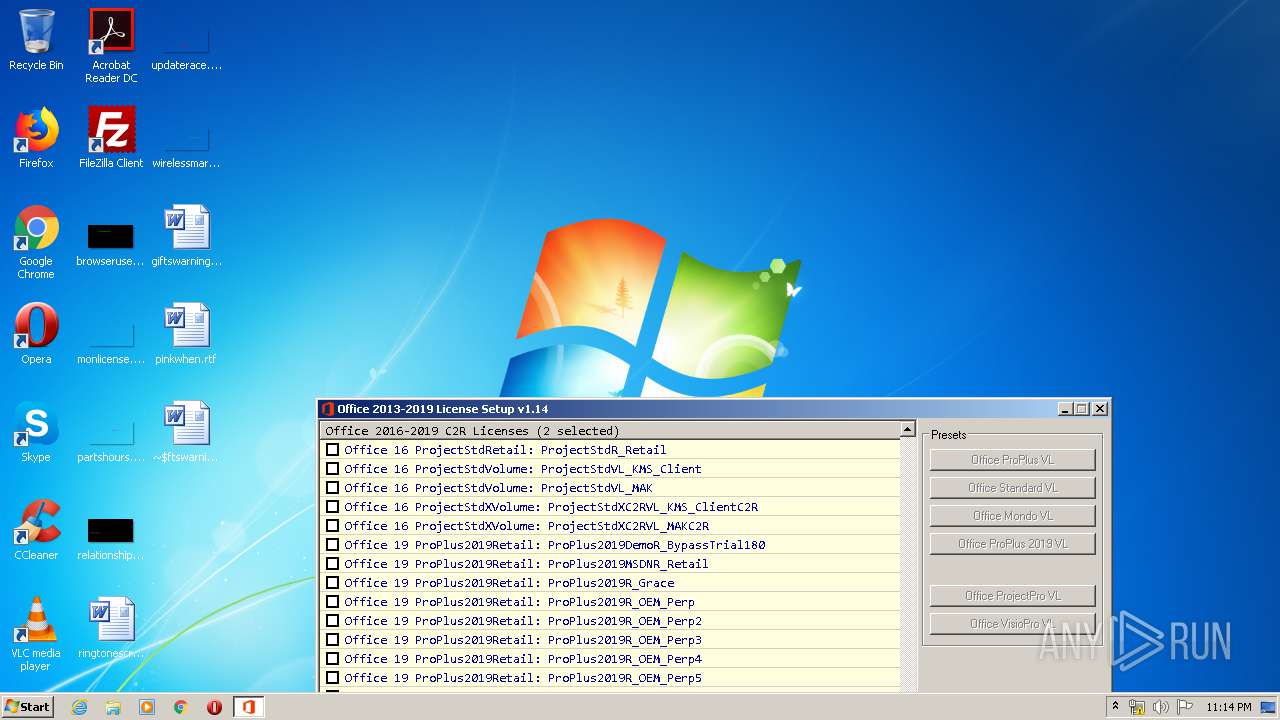Click the taskbar clock showing 11:14 PM
The width and height of the screenshot is (1280, 720).
1228,707
